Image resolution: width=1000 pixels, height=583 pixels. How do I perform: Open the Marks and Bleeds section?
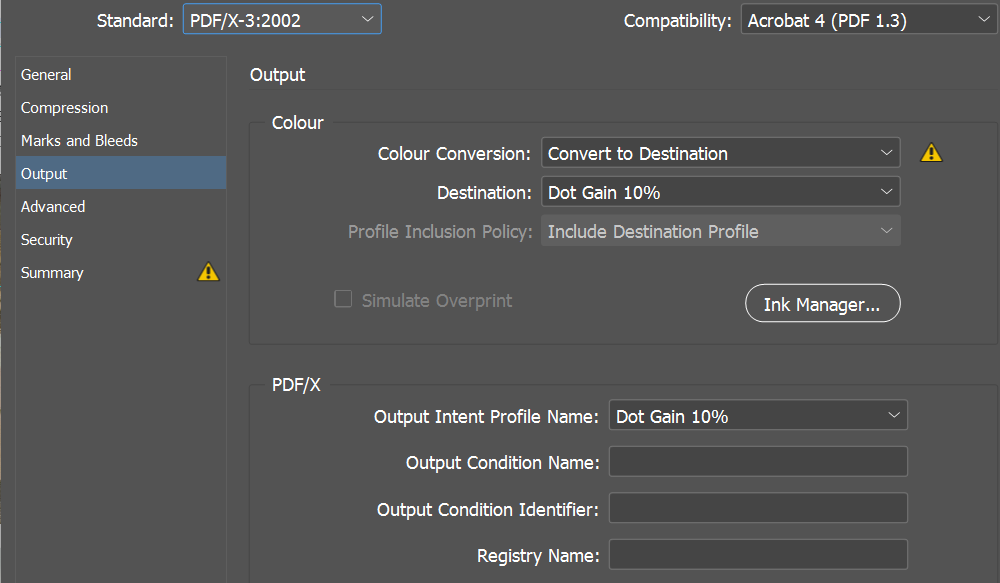pyautogui.click(x=79, y=141)
